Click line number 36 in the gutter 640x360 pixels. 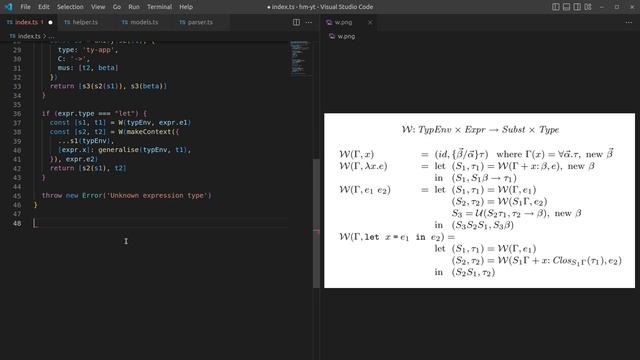[x=17, y=113]
